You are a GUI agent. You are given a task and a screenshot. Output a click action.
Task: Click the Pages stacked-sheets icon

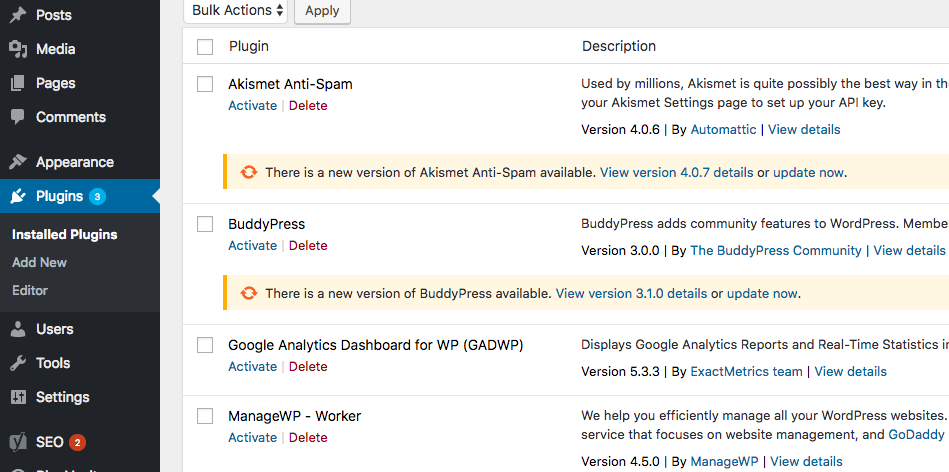pyautogui.click(x=18, y=83)
